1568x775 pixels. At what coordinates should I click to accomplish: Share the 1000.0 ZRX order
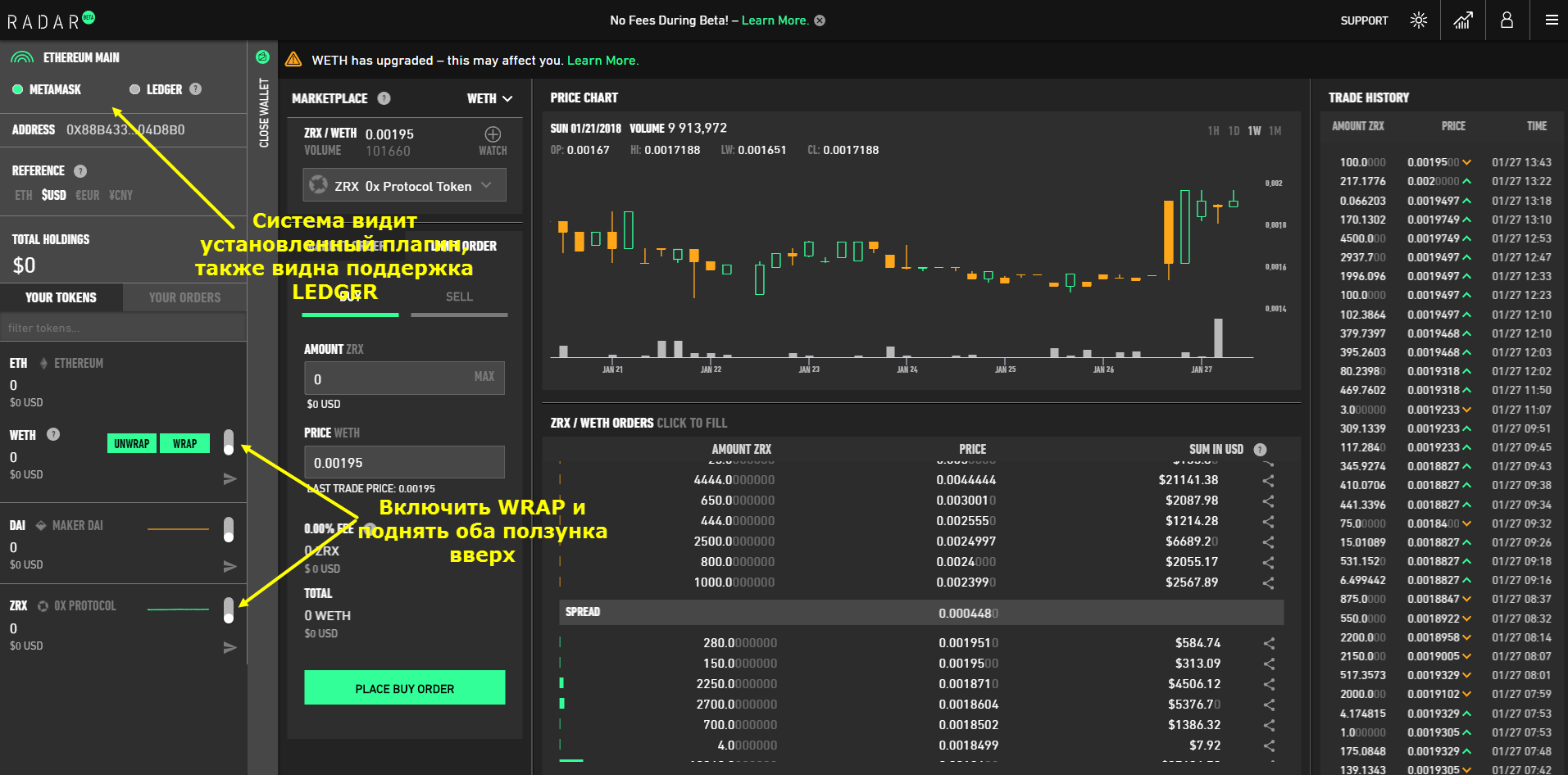pyautogui.click(x=1268, y=582)
